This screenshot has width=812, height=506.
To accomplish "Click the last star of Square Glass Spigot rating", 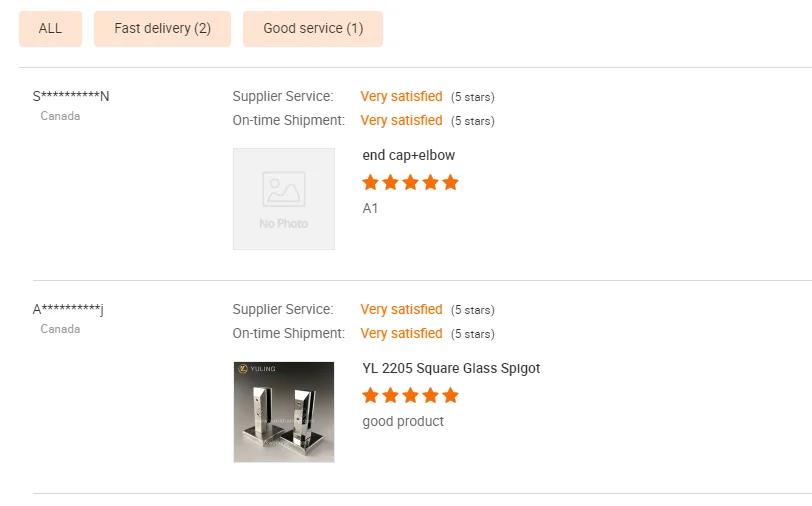I will coord(450,395).
